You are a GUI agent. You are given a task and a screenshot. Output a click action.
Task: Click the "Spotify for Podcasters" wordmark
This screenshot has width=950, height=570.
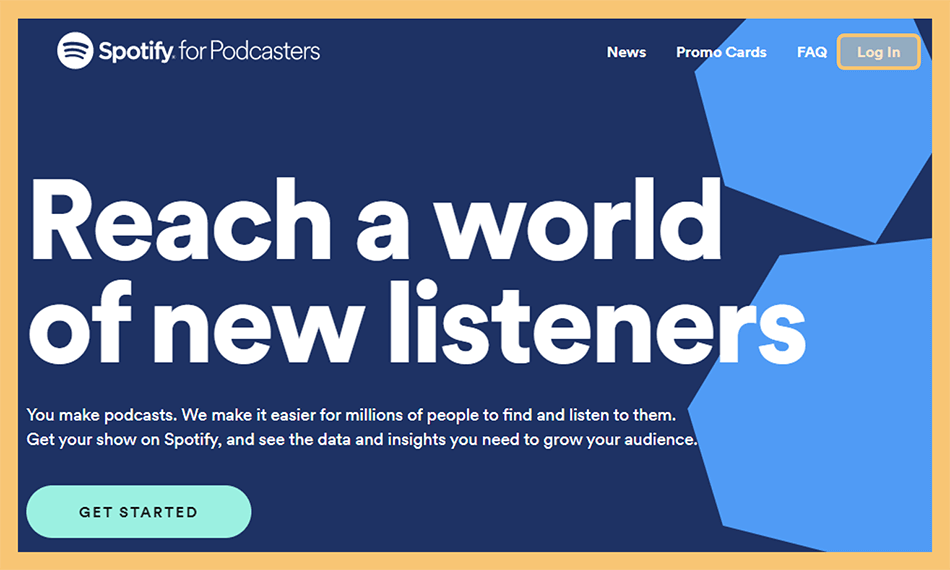pyautogui.click(x=209, y=51)
